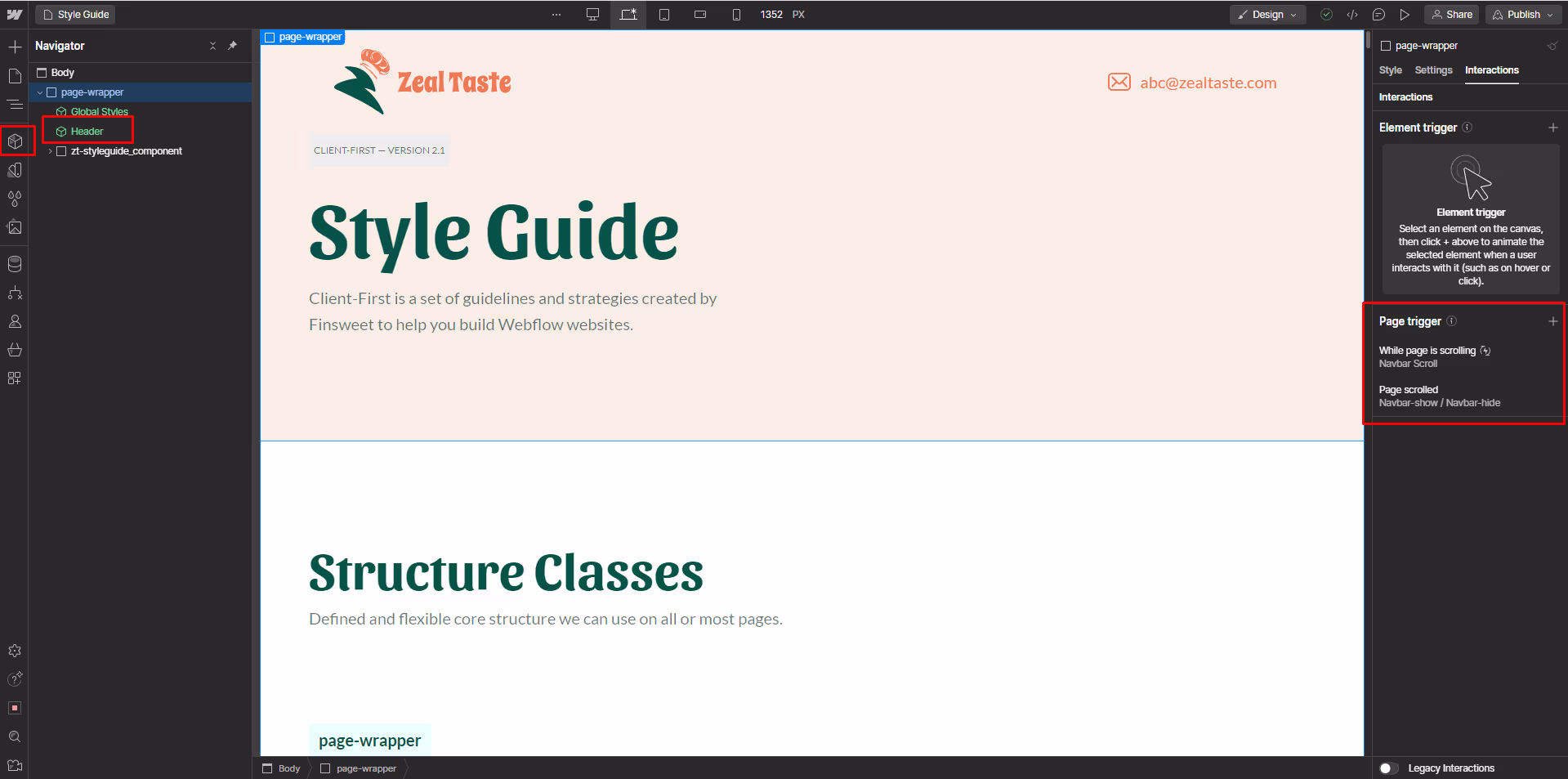Screen dimensions: 1568x779
Task: Open the Publish dropdown
Action: [1523, 15]
